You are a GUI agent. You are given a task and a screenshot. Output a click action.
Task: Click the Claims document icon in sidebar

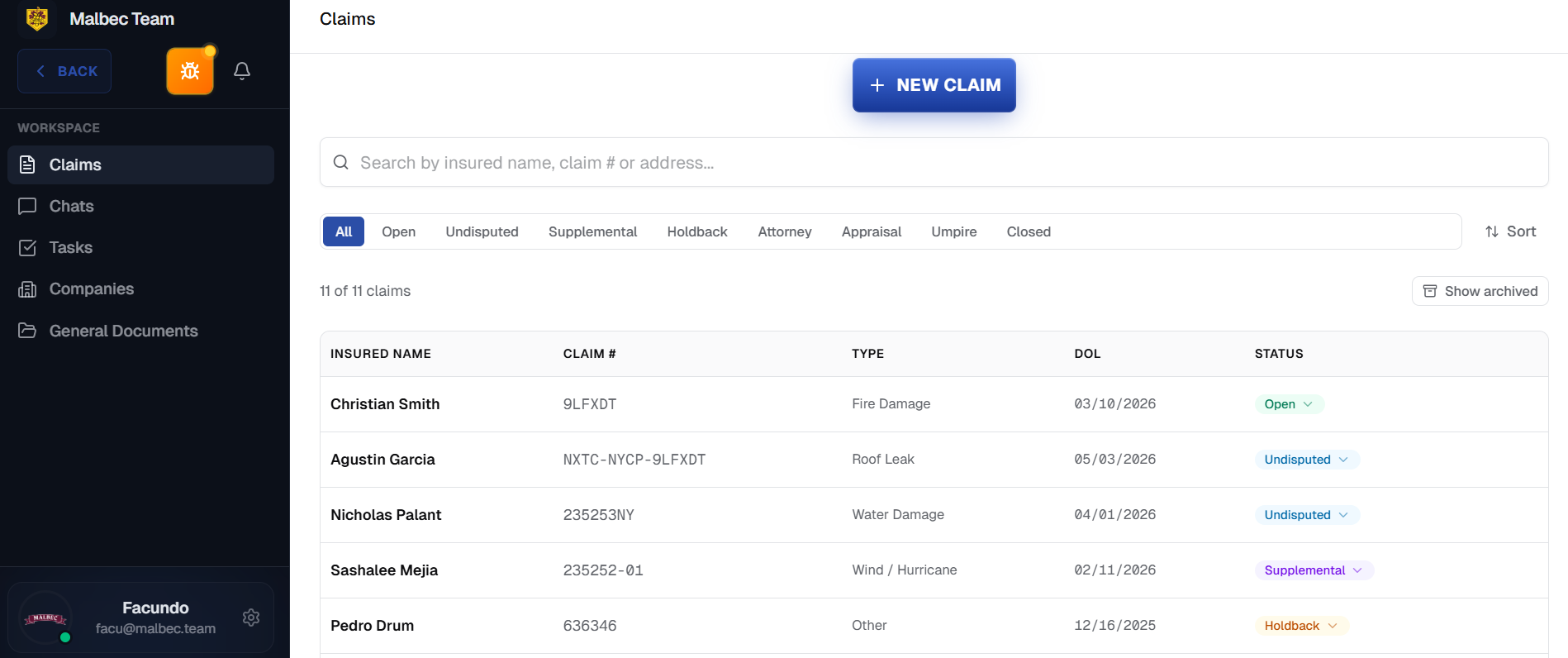[27, 164]
